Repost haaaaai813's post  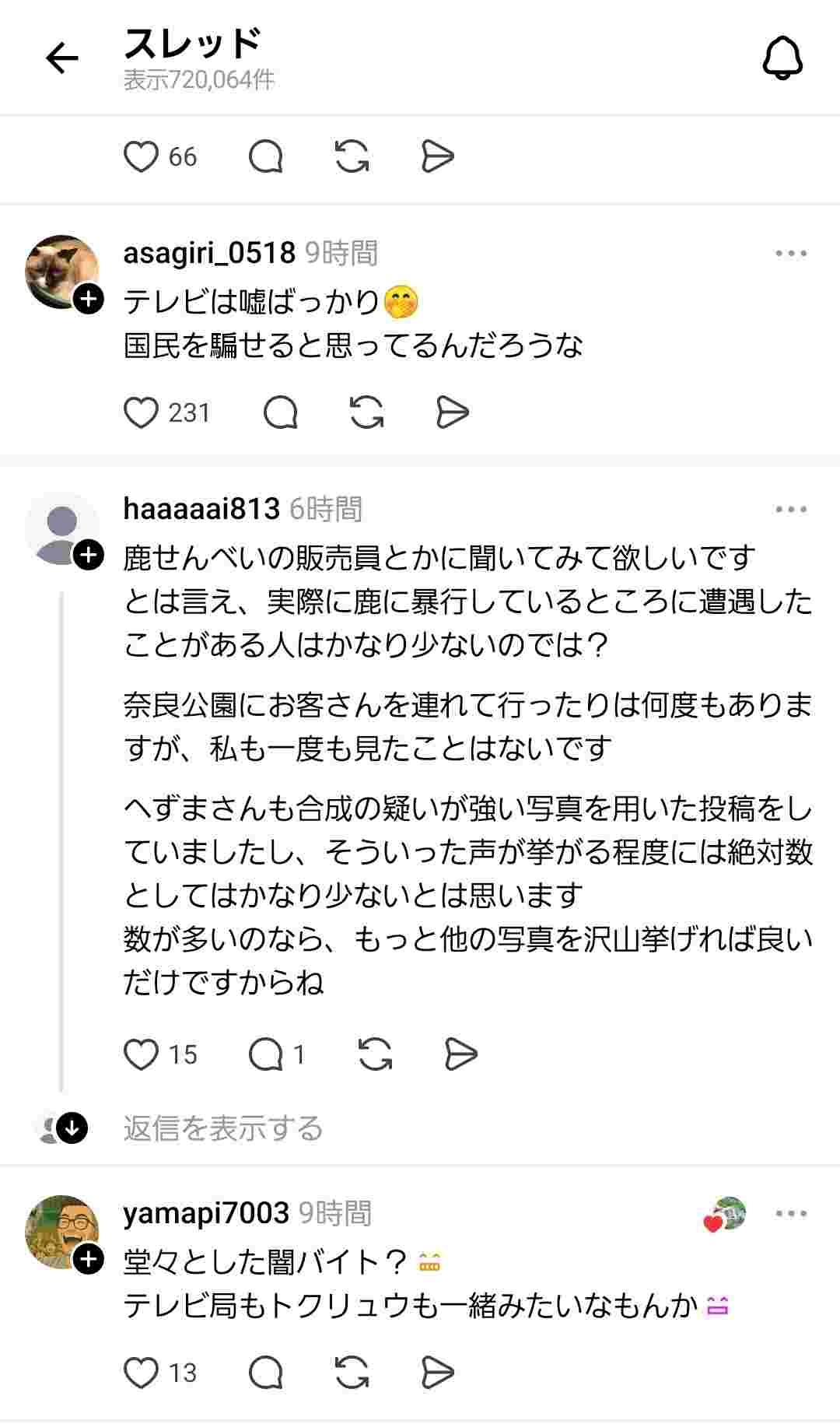pyautogui.click(x=375, y=1054)
